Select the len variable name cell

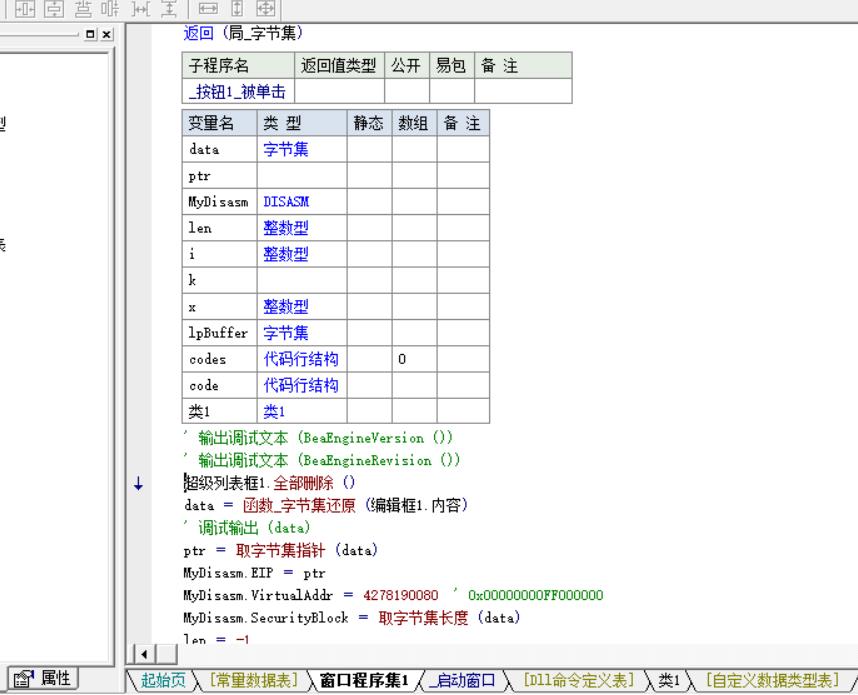pyautogui.click(x=219, y=228)
